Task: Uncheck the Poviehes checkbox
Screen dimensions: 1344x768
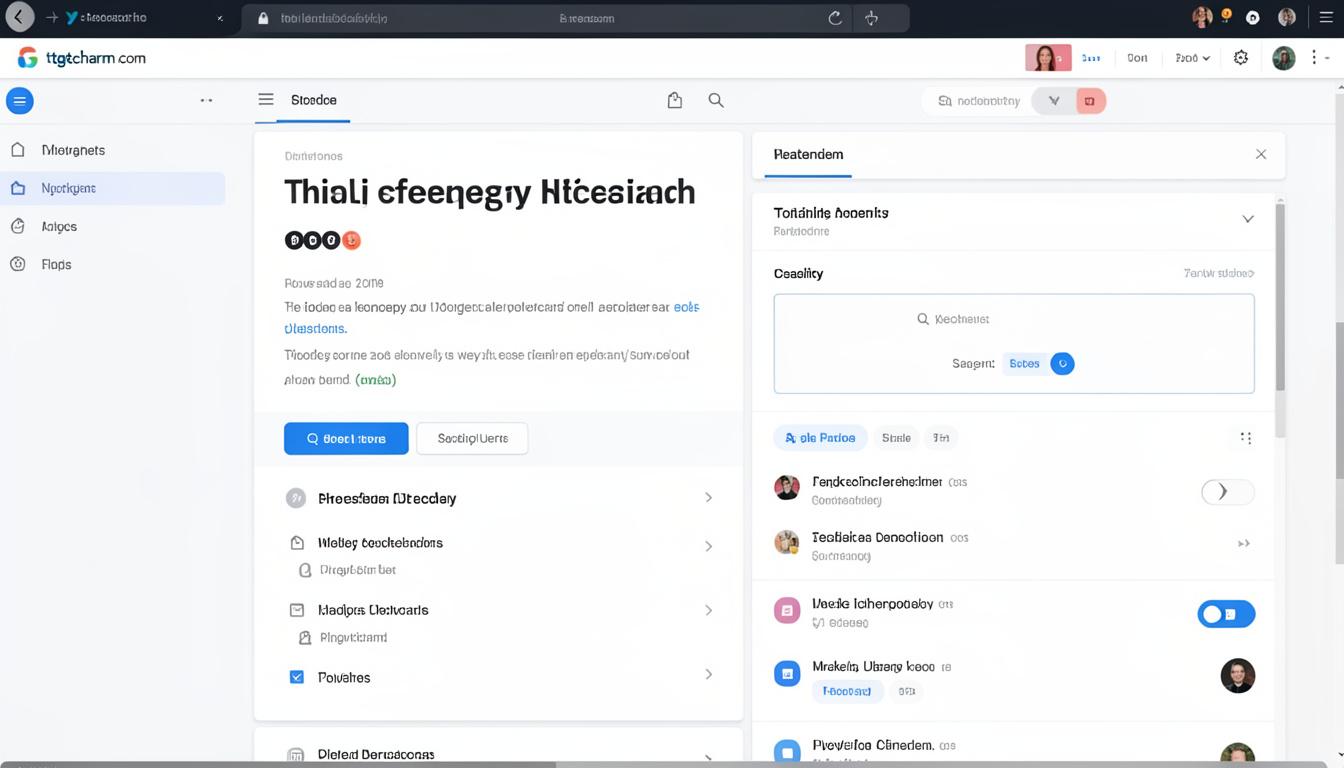Action: (x=297, y=677)
